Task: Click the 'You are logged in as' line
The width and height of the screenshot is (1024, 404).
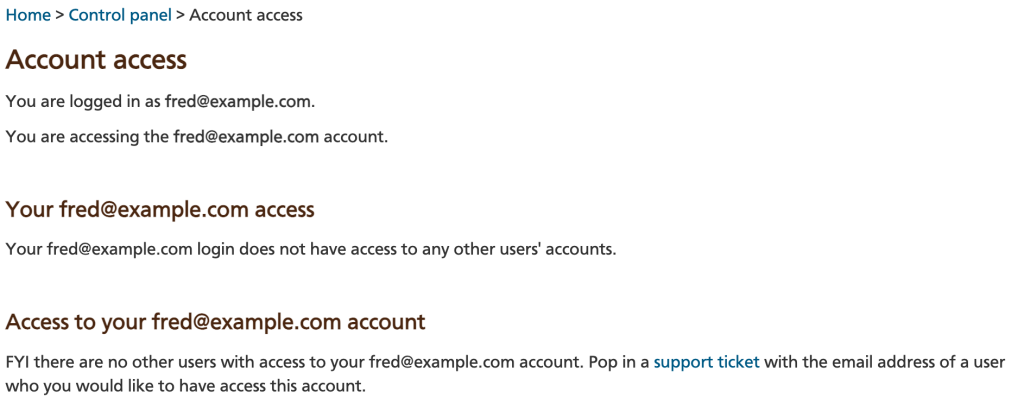Action: [x=161, y=102]
